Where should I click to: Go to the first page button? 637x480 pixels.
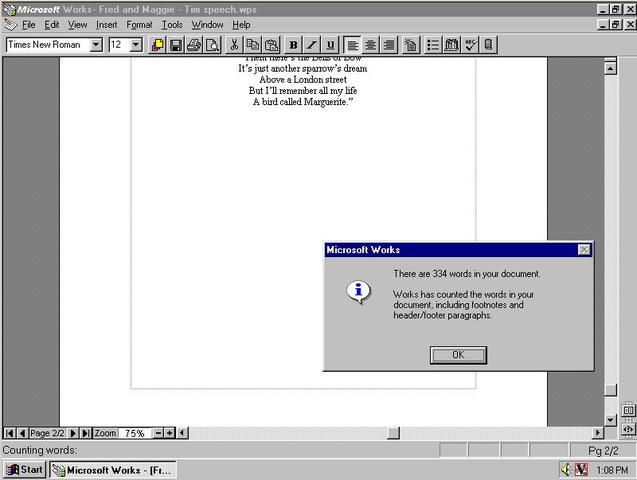pyautogui.click(x=9, y=433)
